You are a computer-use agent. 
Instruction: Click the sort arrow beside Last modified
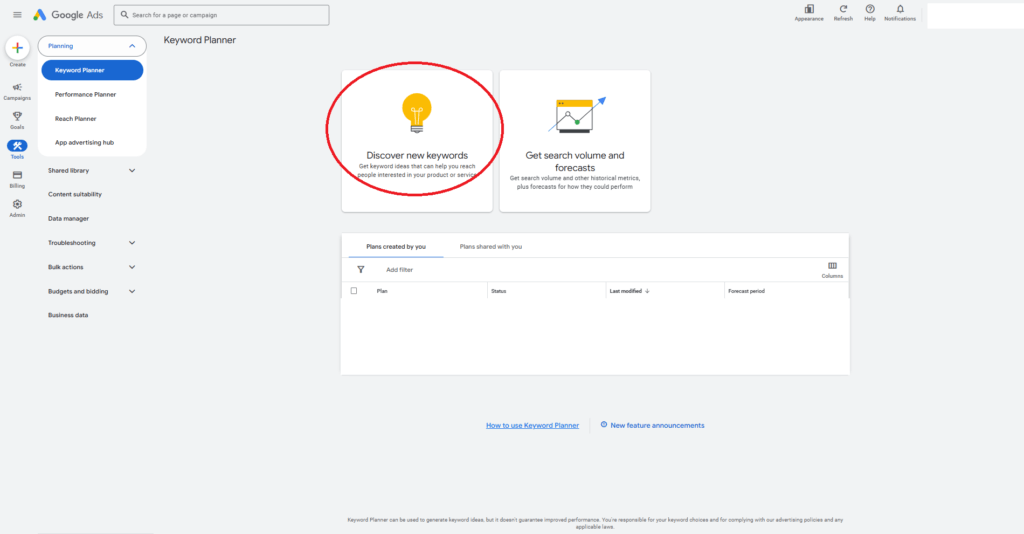(647, 291)
